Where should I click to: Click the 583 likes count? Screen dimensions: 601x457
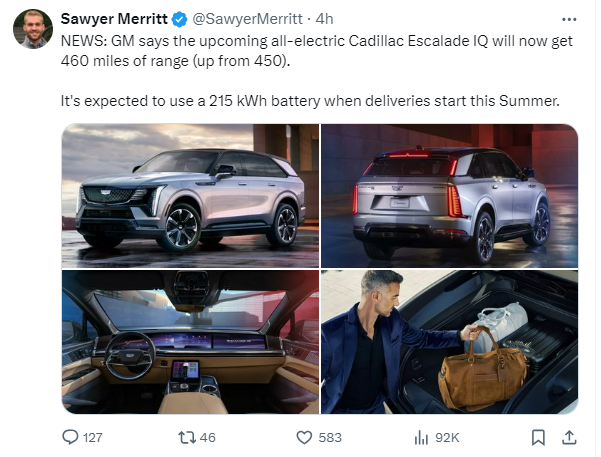(330, 437)
